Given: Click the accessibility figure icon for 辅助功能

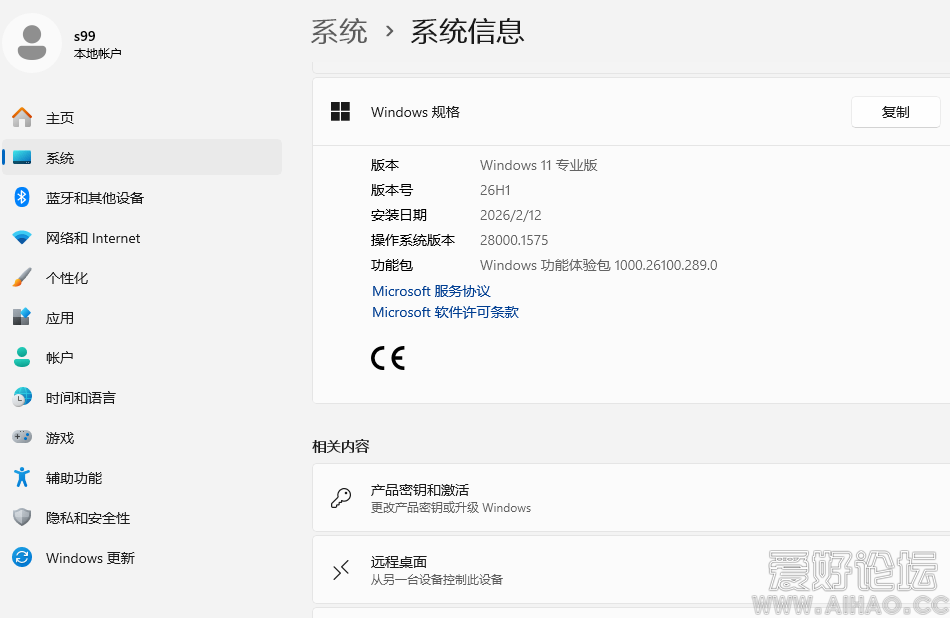Looking at the screenshot, I should [x=22, y=477].
